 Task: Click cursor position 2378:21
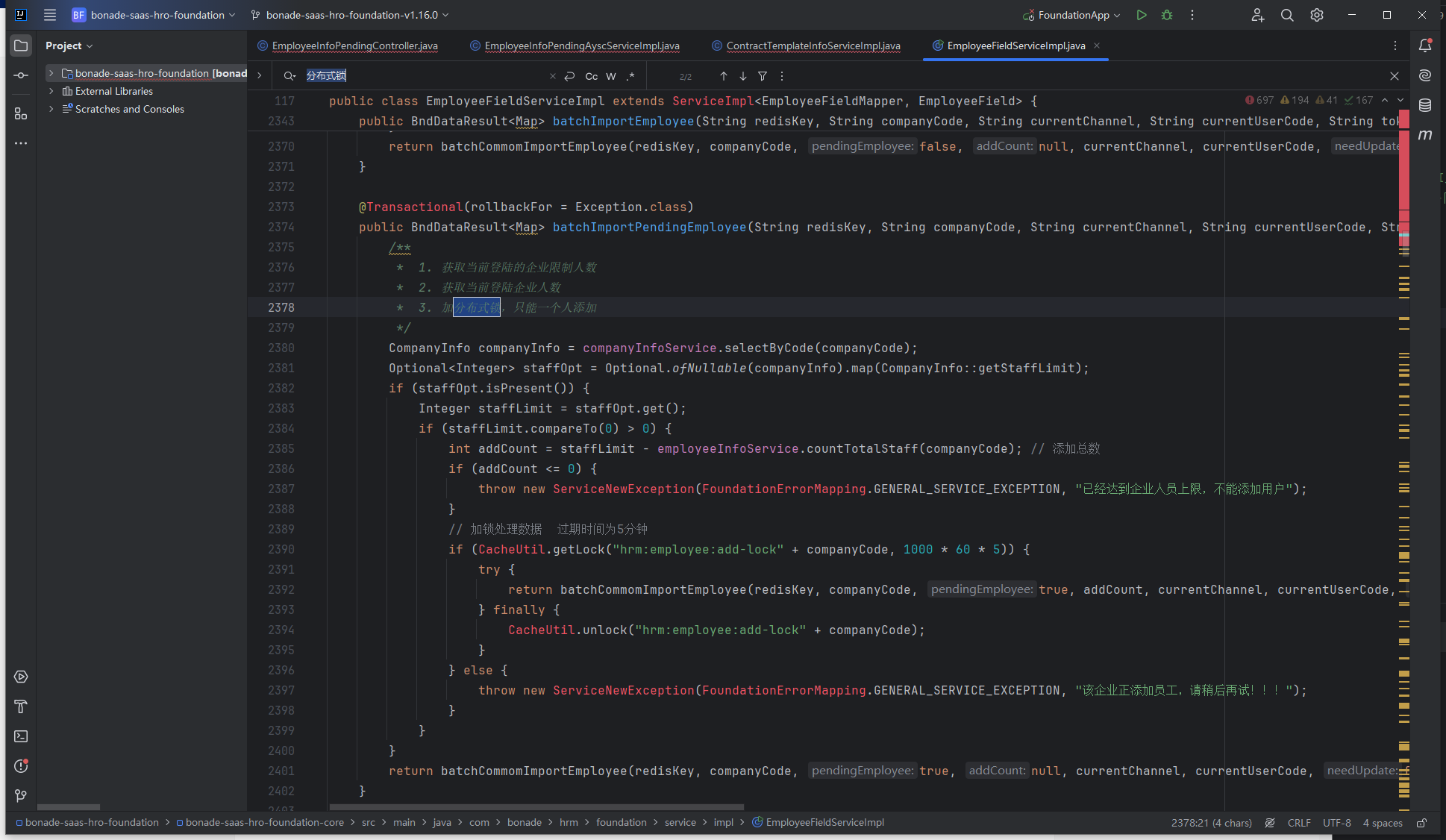[x=1212, y=823]
